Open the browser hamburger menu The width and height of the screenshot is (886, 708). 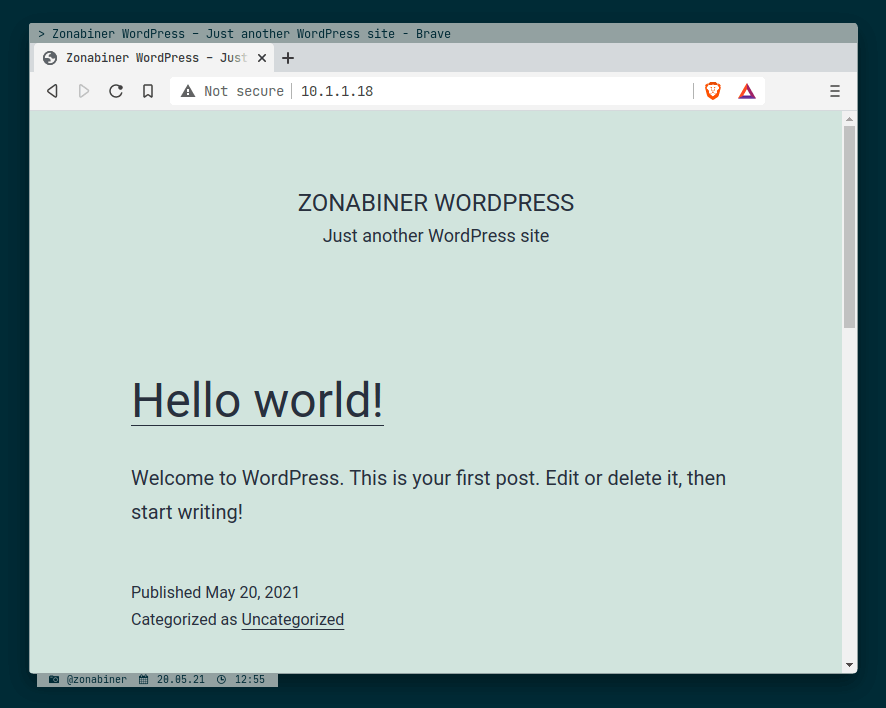835,91
